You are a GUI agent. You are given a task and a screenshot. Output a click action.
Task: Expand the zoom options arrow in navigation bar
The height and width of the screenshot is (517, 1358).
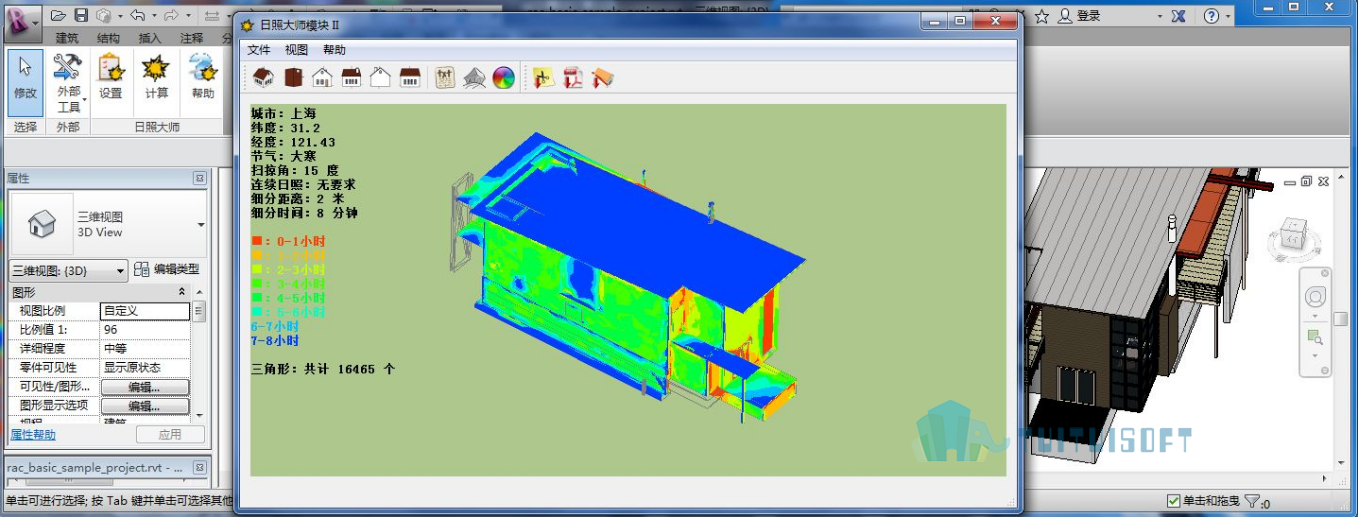click(x=1316, y=355)
